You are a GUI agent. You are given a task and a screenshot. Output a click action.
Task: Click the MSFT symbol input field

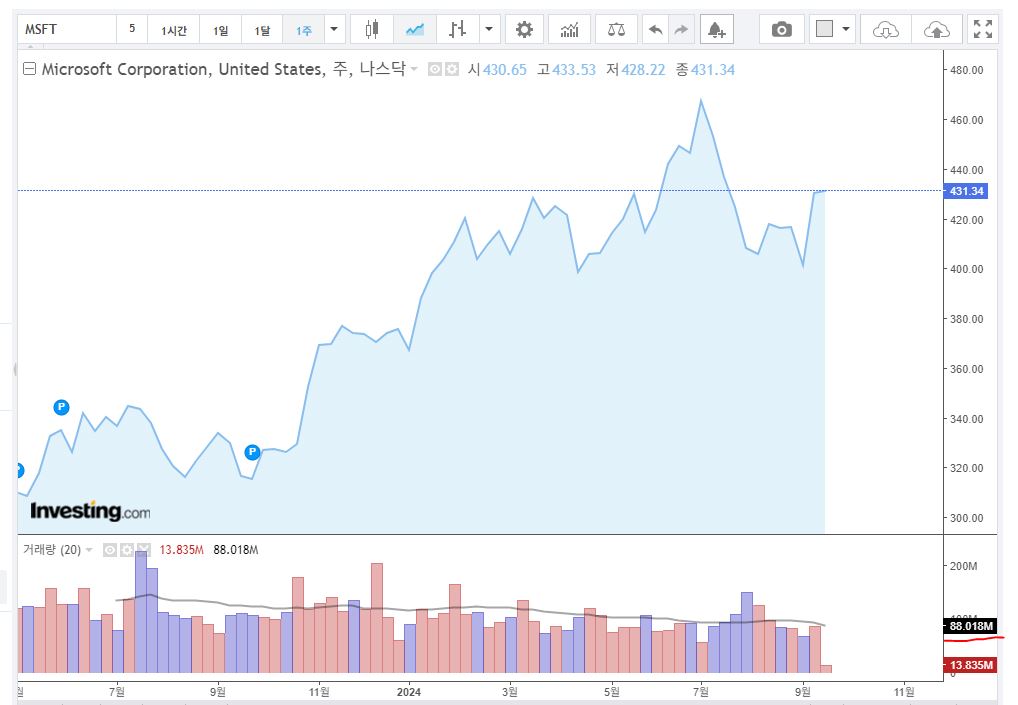[x=67, y=29]
